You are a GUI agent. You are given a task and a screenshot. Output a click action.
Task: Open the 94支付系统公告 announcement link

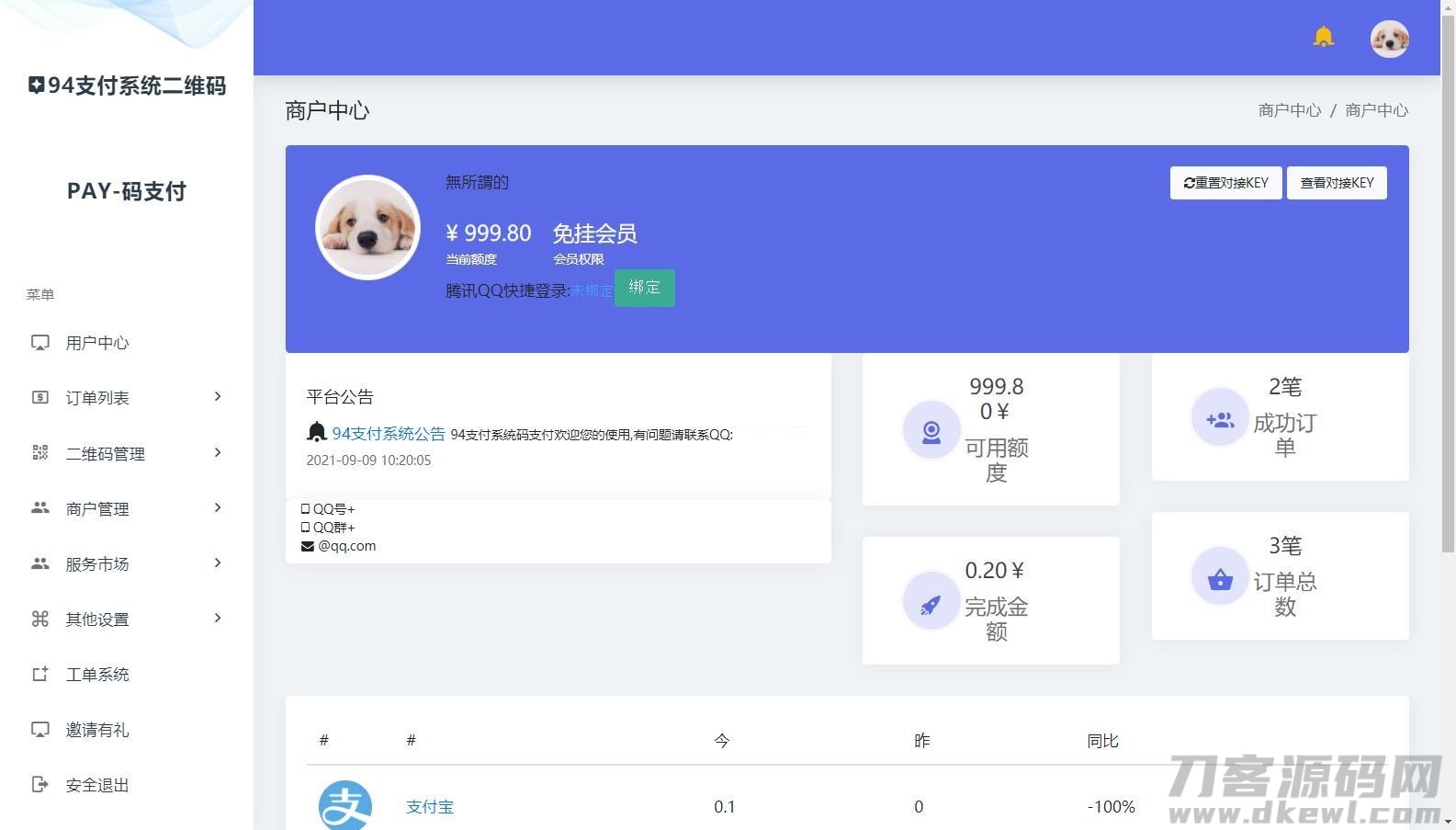[x=389, y=434]
